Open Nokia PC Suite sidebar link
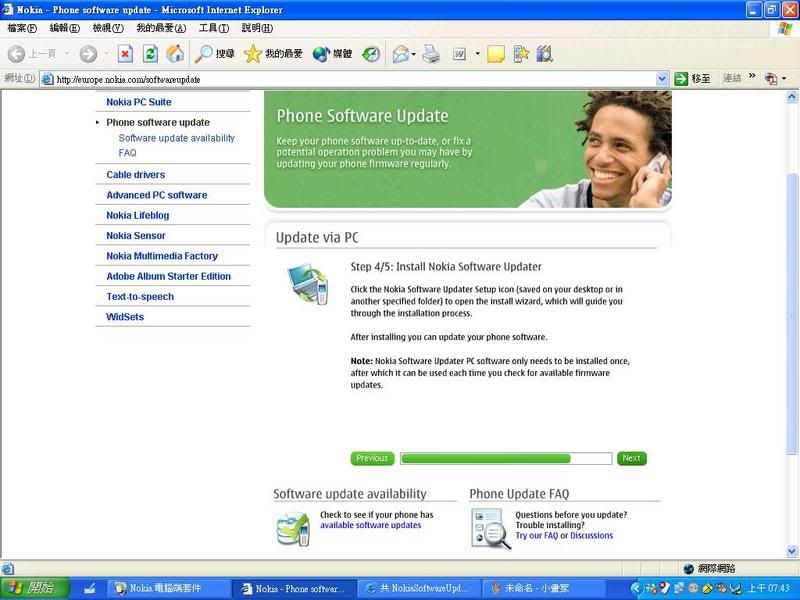800x600 pixels. point(139,102)
